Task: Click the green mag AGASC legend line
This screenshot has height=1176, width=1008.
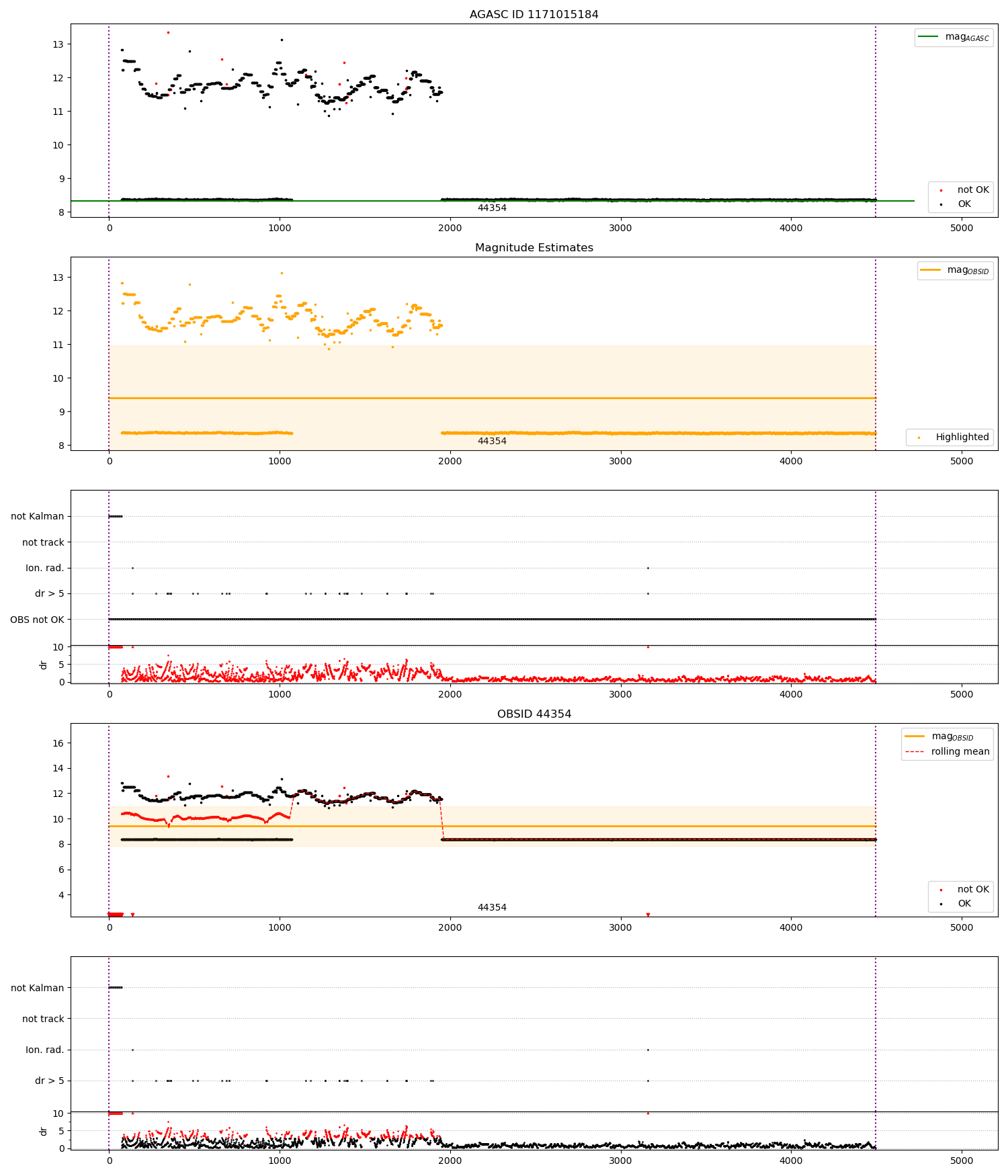Action: pos(928,36)
